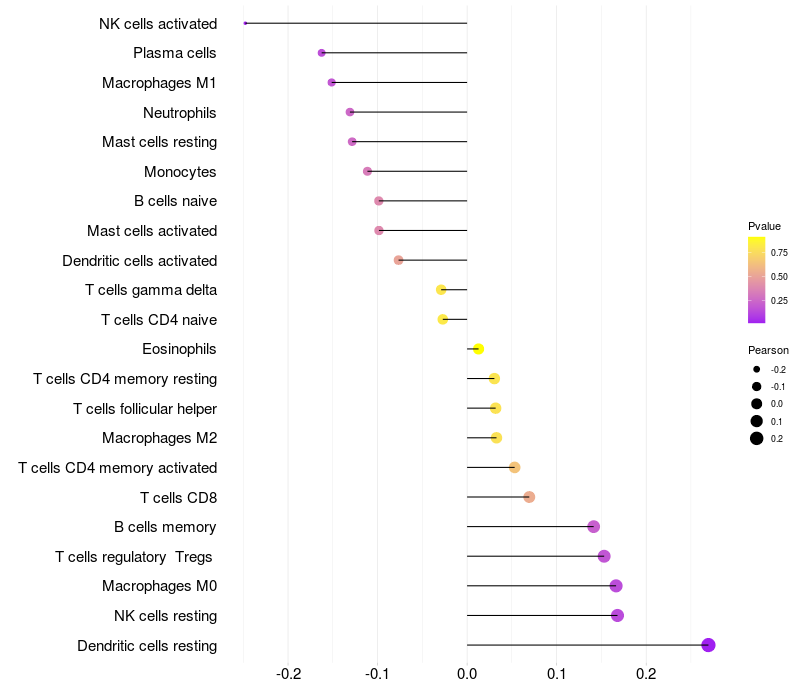The image size is (800, 700).
Task: Click the Pearson 0.0 legend circle
Action: [757, 404]
